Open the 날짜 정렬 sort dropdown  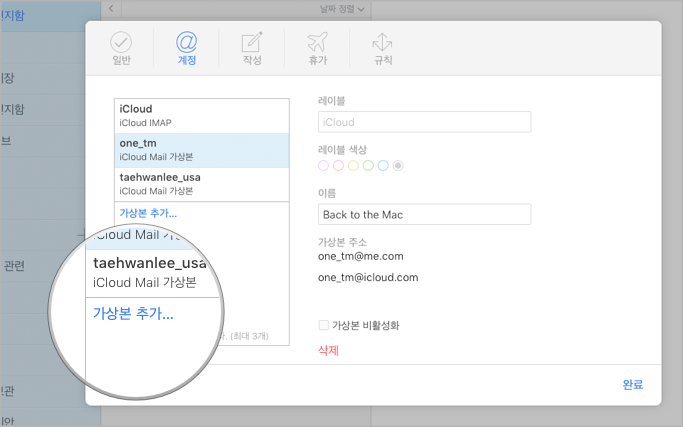click(x=342, y=9)
